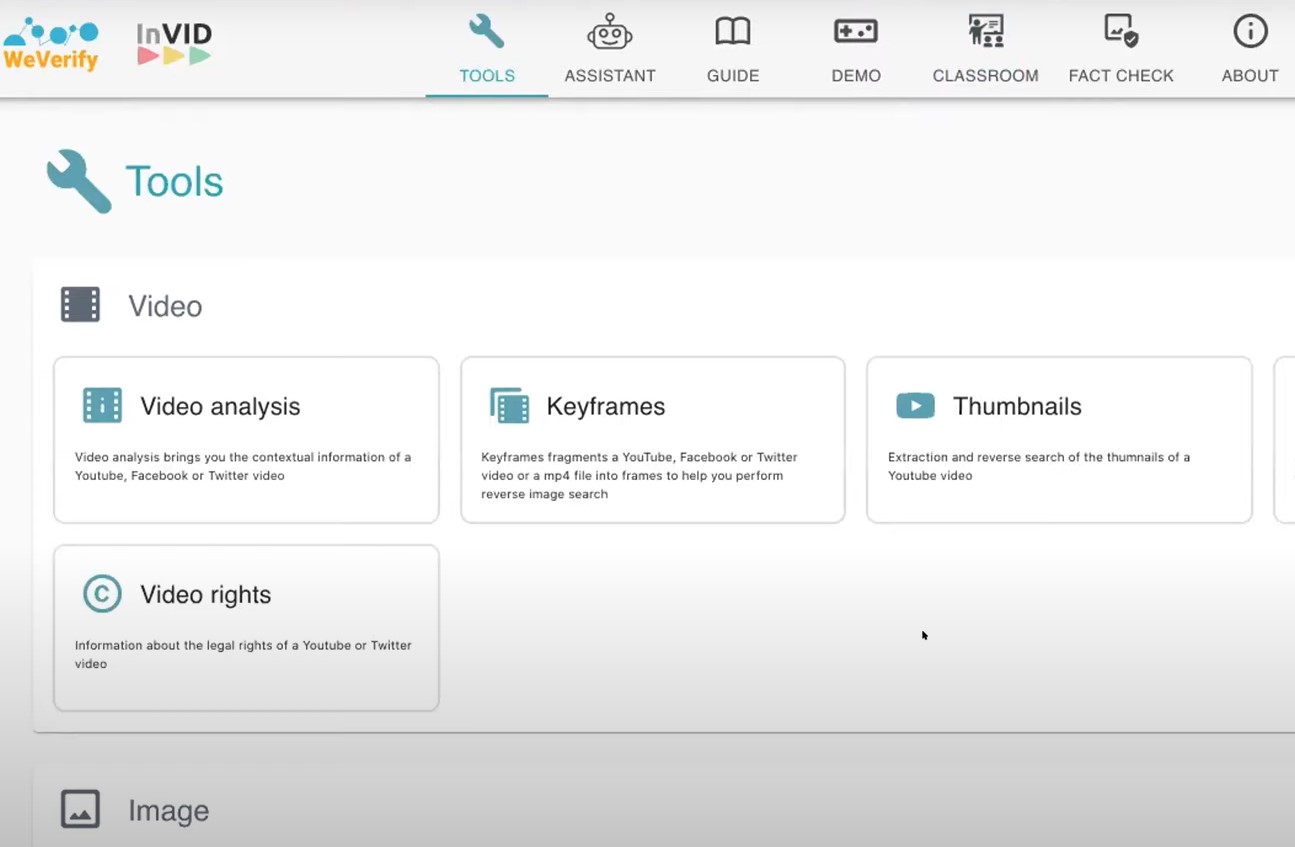This screenshot has height=847, width=1295.
Task: Select the Tools wrench icon
Action: [486, 31]
